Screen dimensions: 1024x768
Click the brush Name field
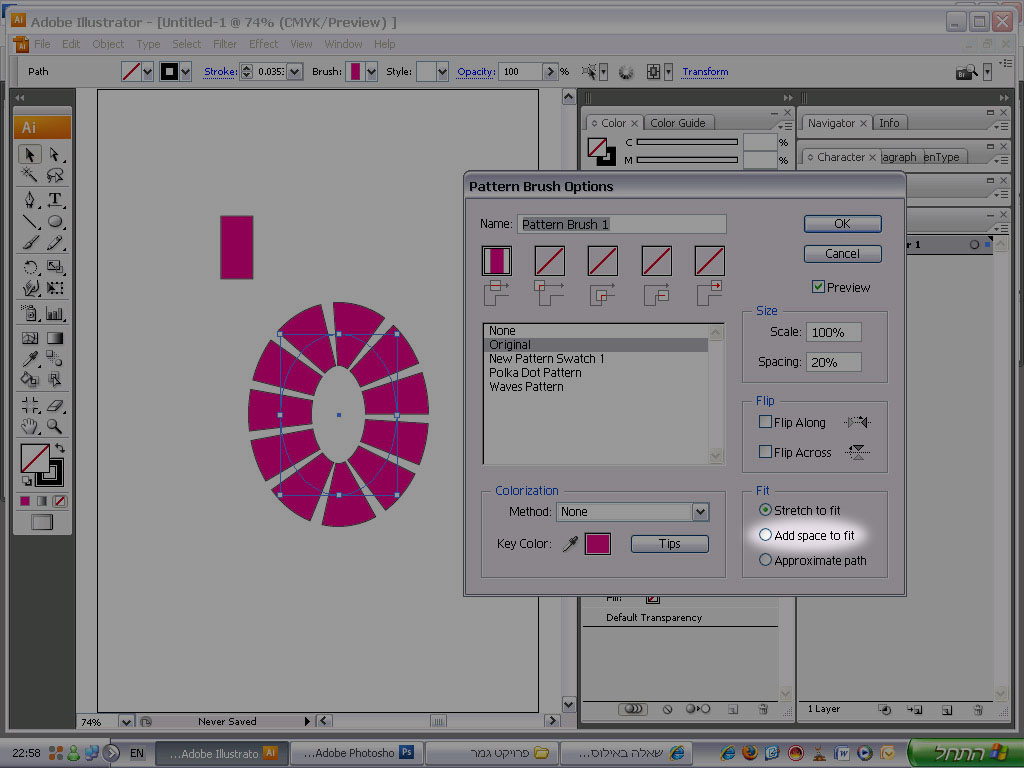(x=622, y=224)
